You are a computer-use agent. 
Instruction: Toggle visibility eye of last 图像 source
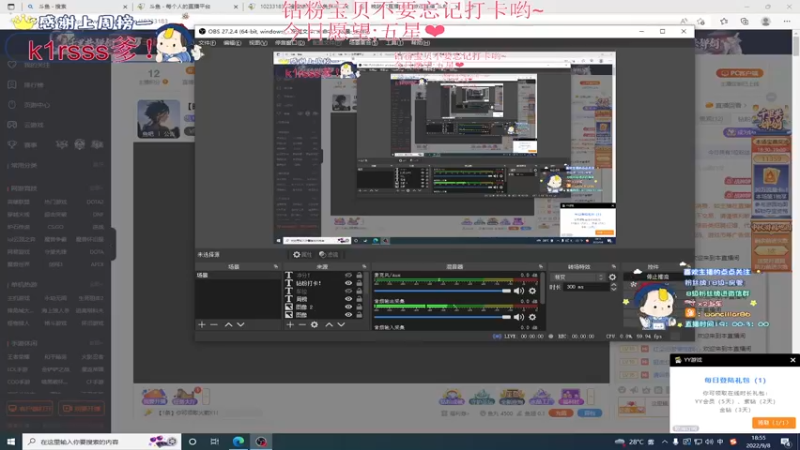[348, 315]
